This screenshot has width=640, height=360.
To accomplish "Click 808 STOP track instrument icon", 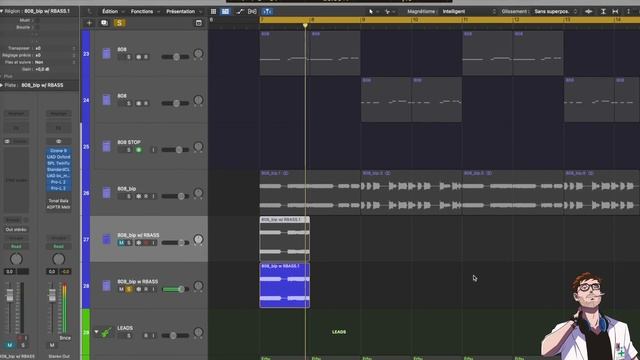I will (106, 147).
